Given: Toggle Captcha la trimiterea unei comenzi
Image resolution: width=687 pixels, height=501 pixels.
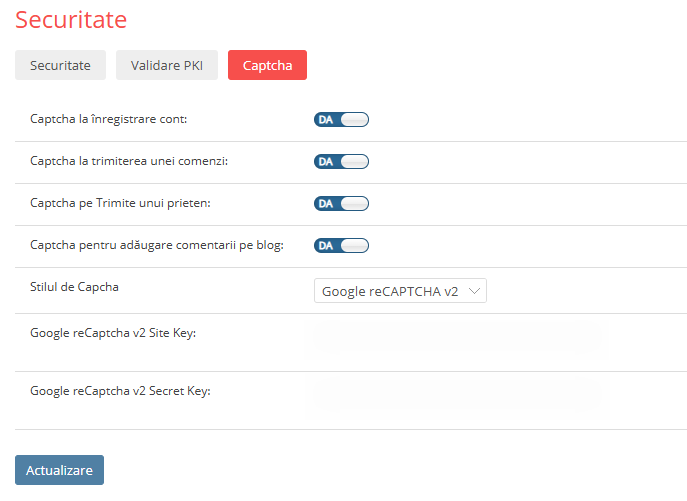Looking at the screenshot, I should point(342,162).
